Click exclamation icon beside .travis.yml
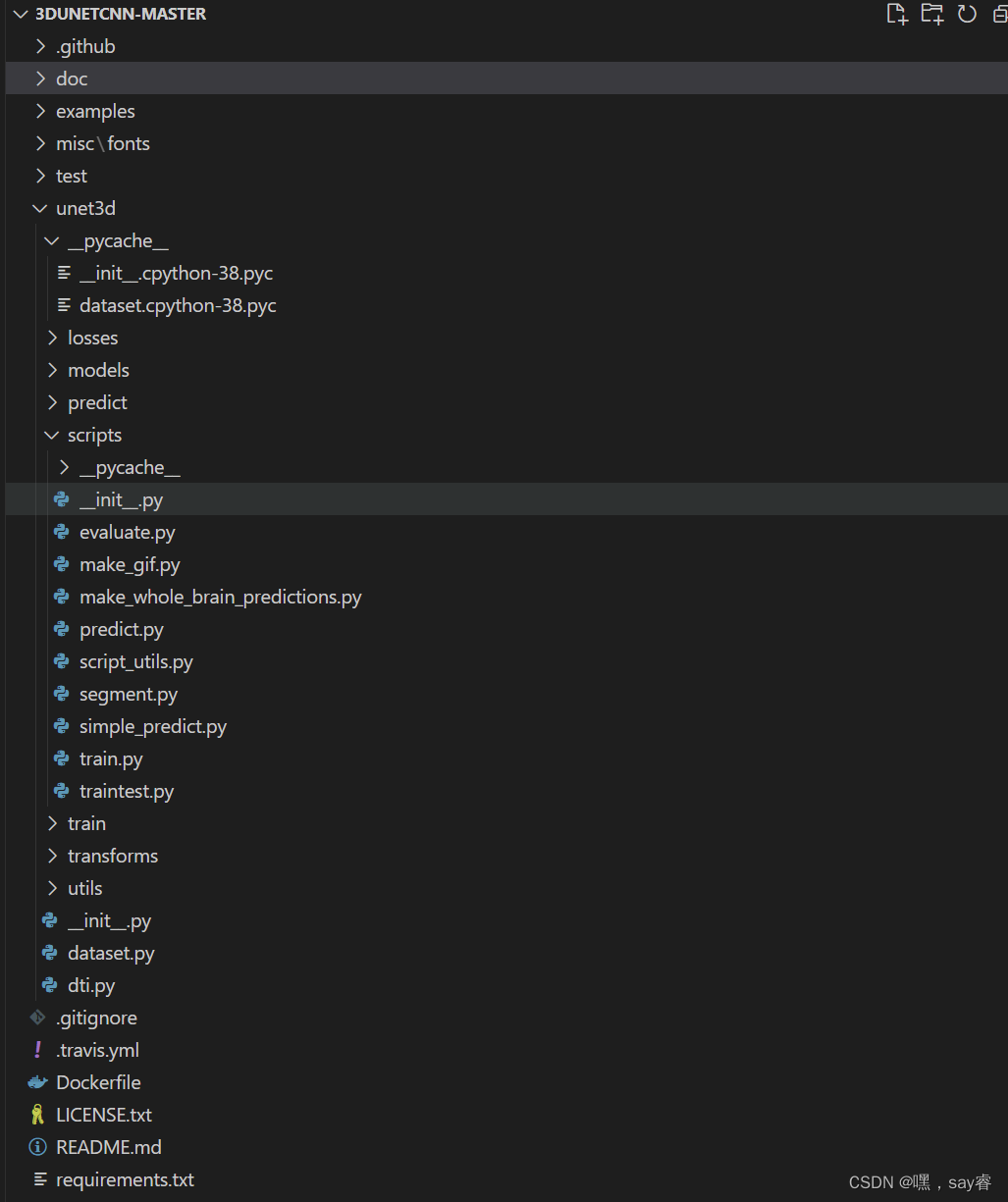Image resolution: width=1008 pixels, height=1202 pixels. click(38, 1050)
